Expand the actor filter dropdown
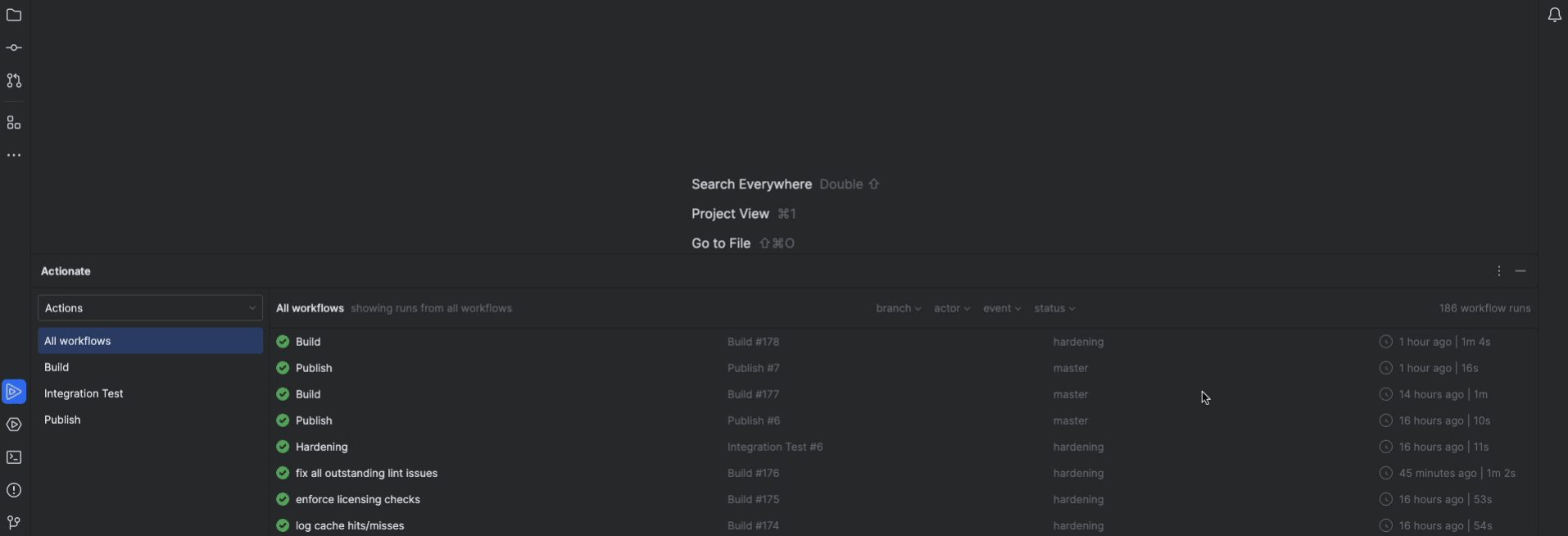 (952, 309)
